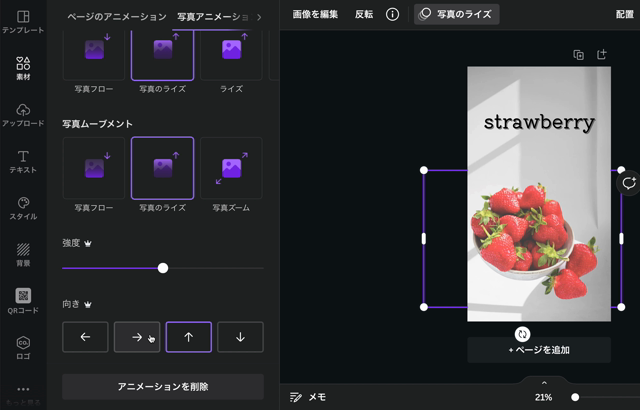Select the strawberry text on canvas
The width and height of the screenshot is (640, 410).
pyautogui.click(x=539, y=123)
